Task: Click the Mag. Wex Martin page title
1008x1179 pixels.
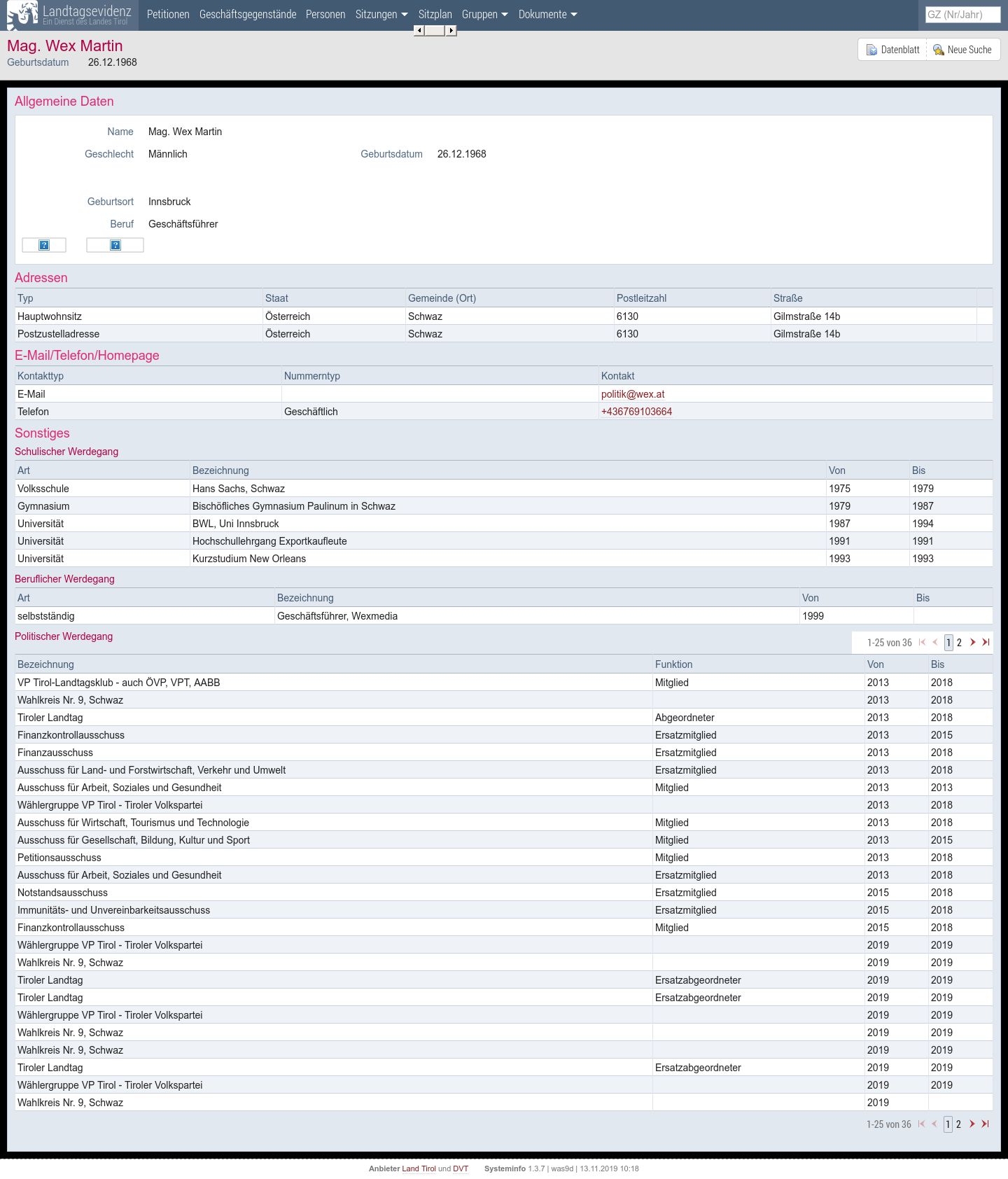Action: point(65,46)
